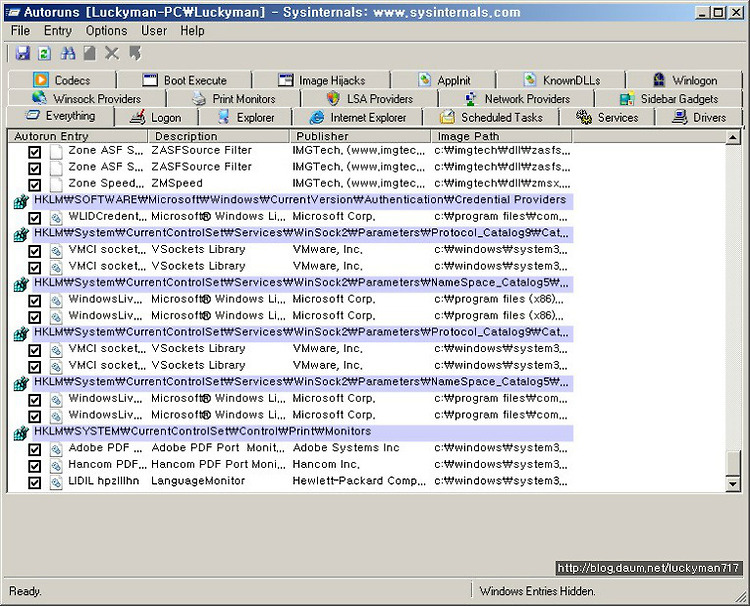
Task: Select the LSA Providers tab
Action: 370,99
